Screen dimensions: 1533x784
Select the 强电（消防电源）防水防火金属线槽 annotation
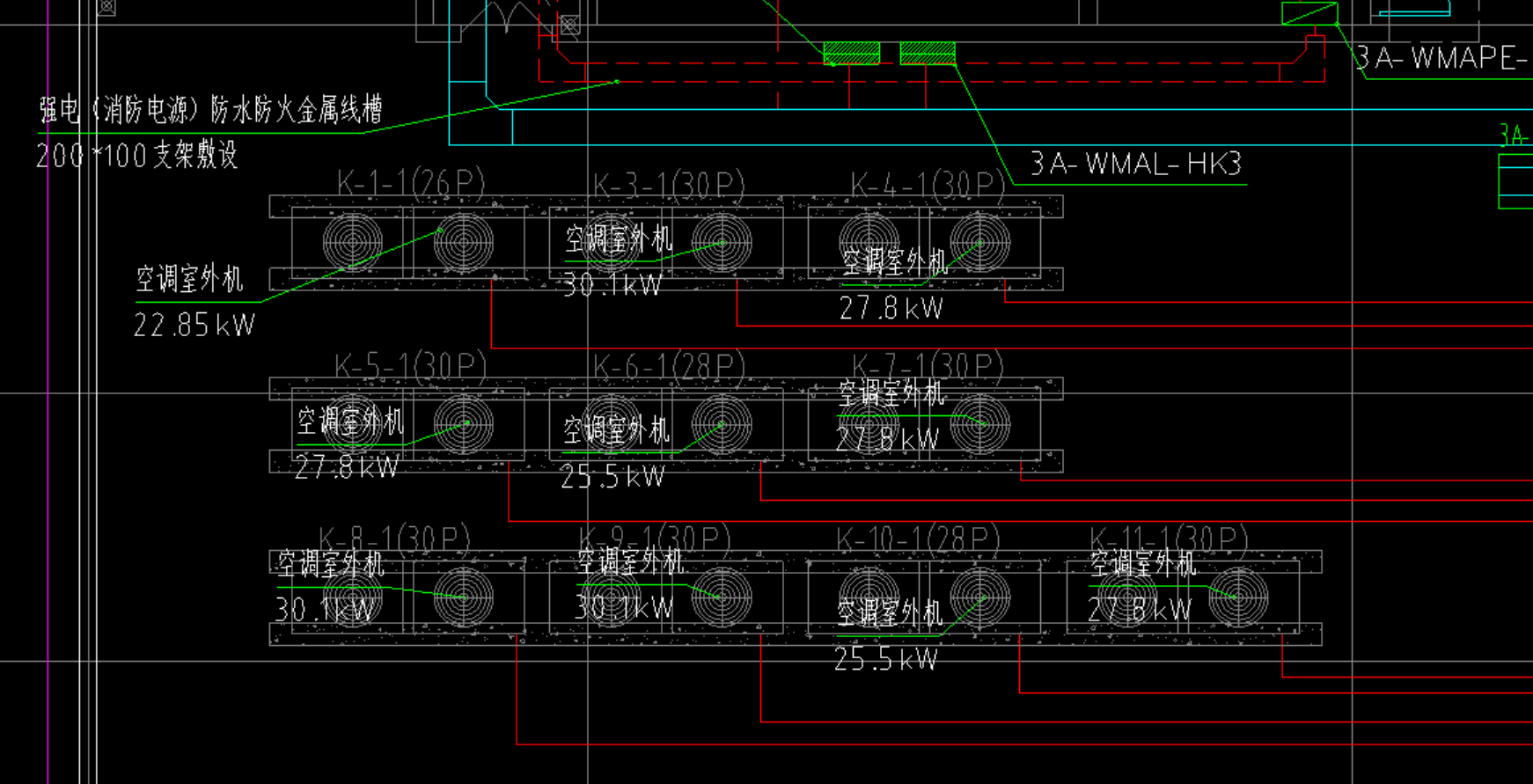coord(210,110)
